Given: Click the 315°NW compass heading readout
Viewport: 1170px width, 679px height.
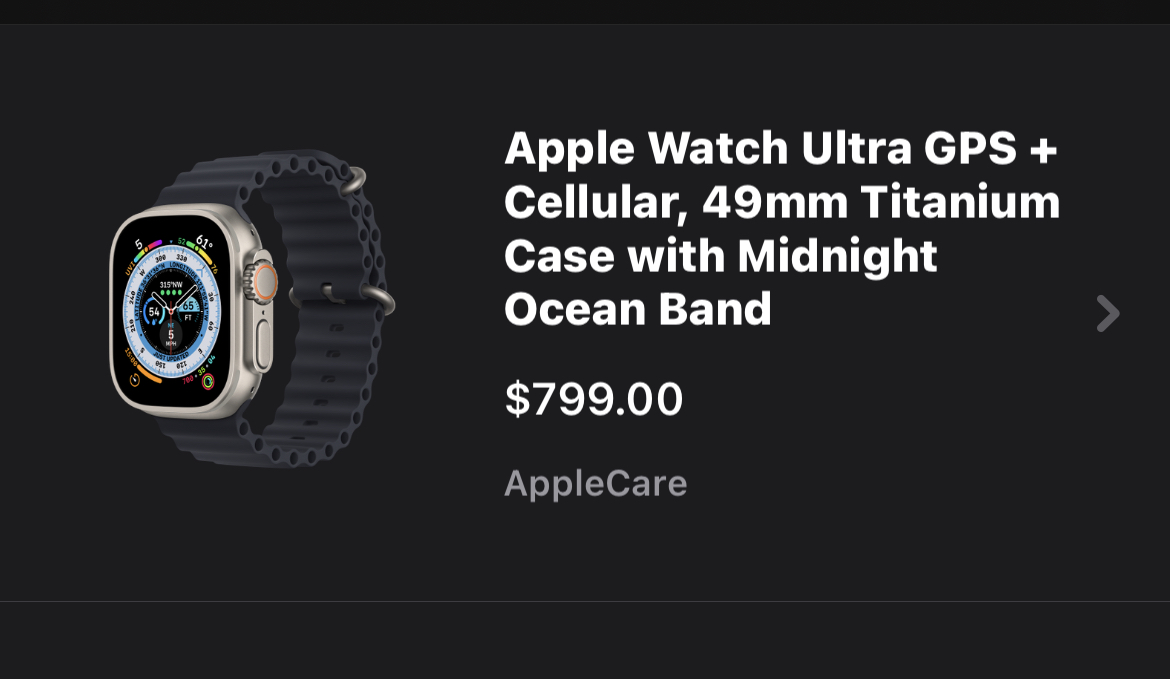Looking at the screenshot, I should pos(171,285).
